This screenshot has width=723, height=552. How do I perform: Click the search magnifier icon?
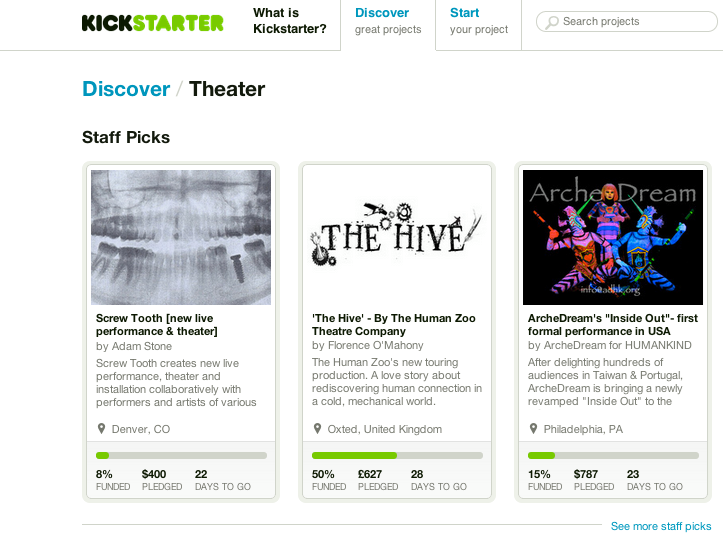click(551, 22)
